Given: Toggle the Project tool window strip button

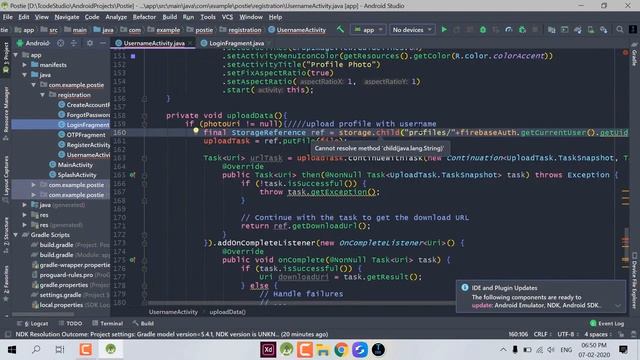Looking at the screenshot, I should (6, 58).
